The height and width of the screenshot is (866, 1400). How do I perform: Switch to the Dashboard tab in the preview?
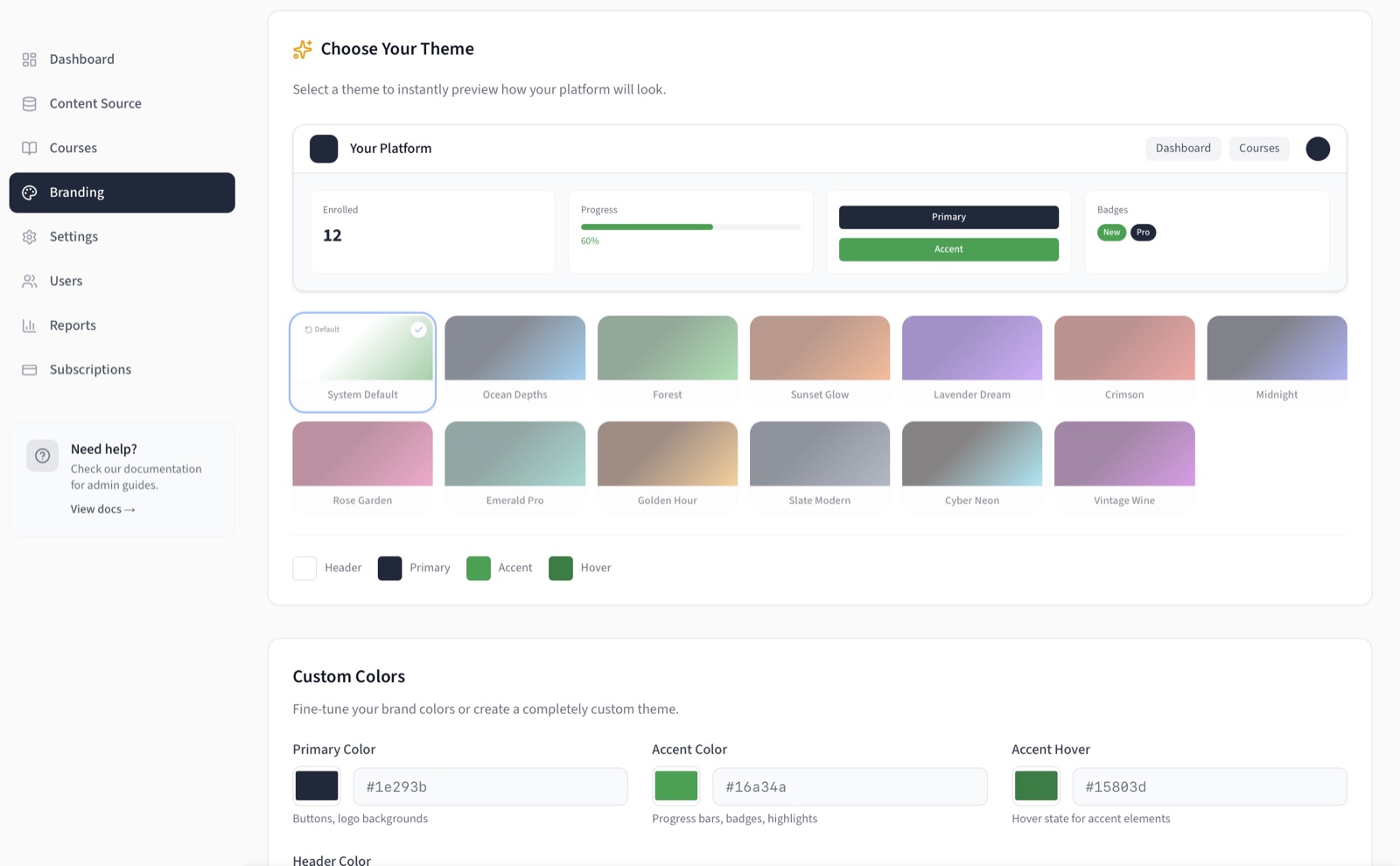[1183, 148]
